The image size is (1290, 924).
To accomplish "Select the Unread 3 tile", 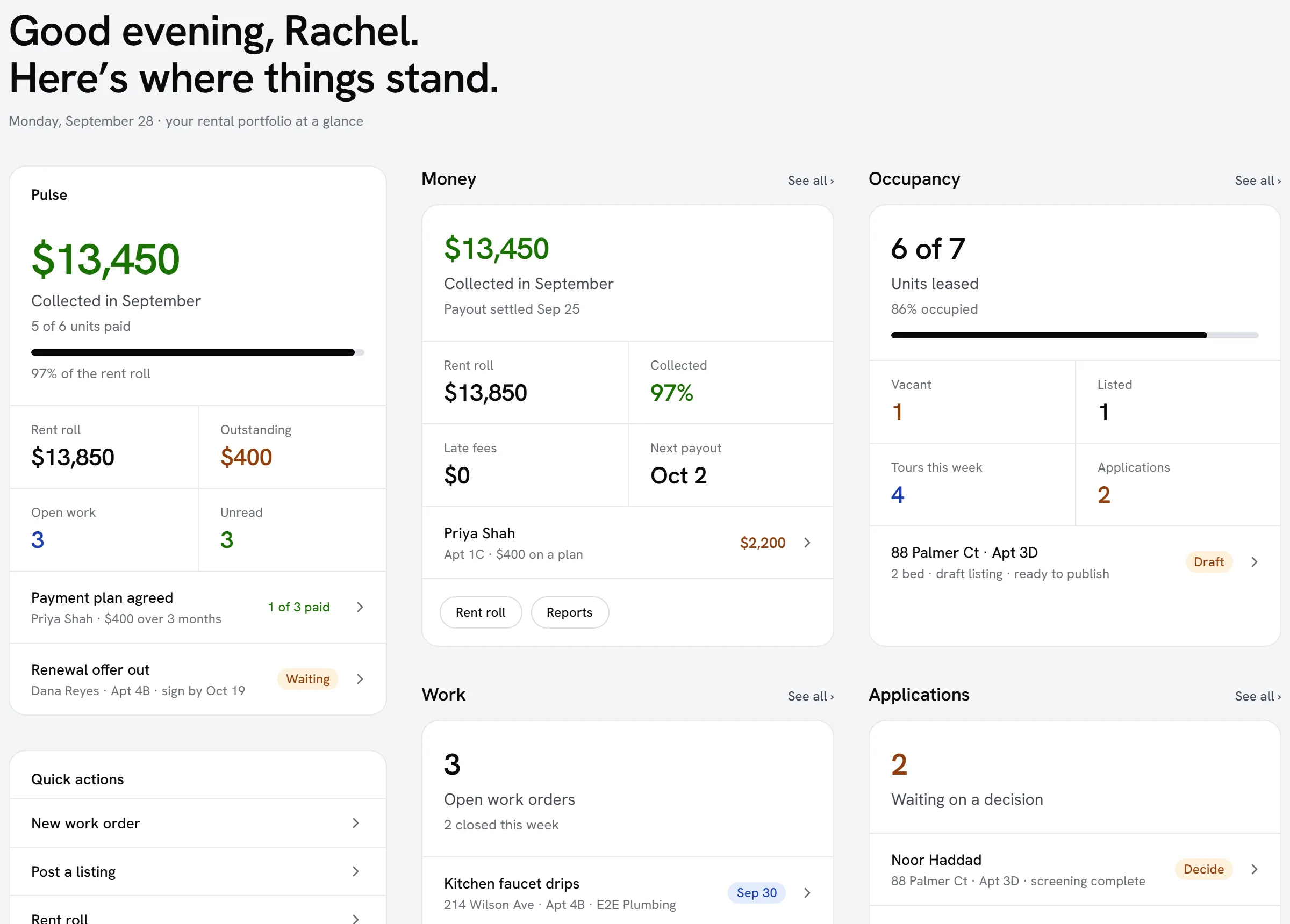I will 292,529.
